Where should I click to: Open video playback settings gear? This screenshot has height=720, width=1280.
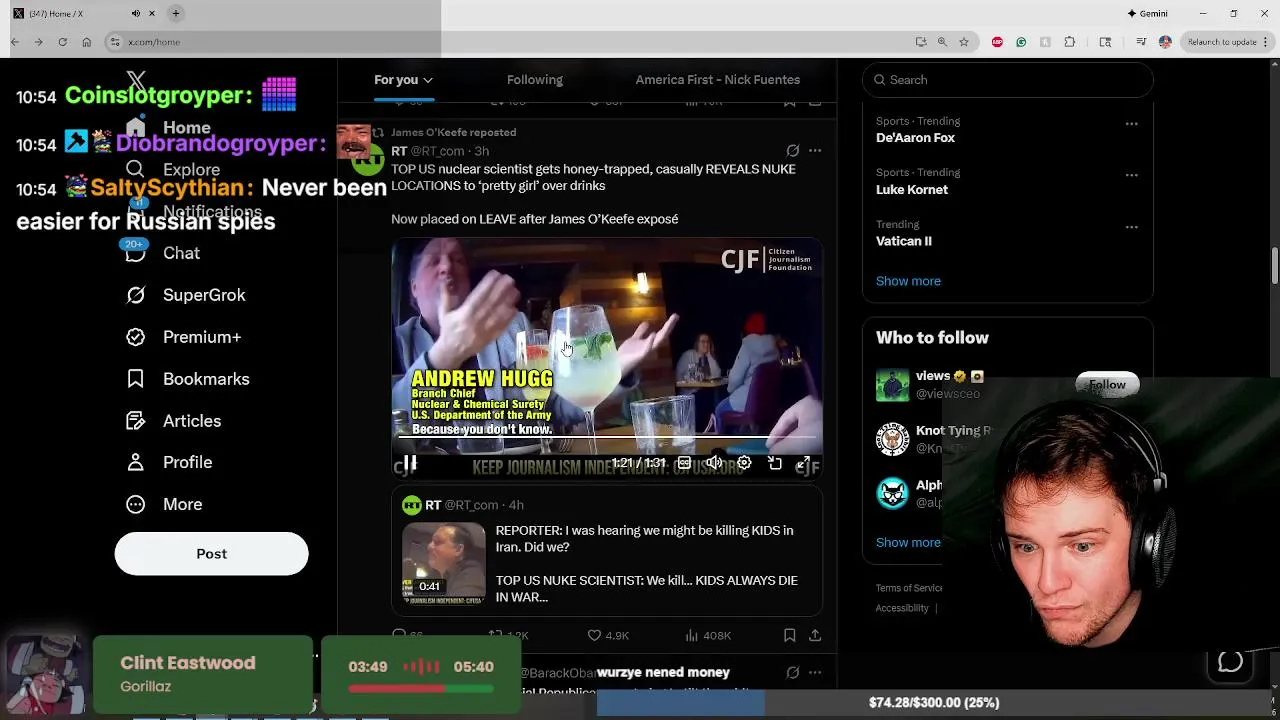744,463
